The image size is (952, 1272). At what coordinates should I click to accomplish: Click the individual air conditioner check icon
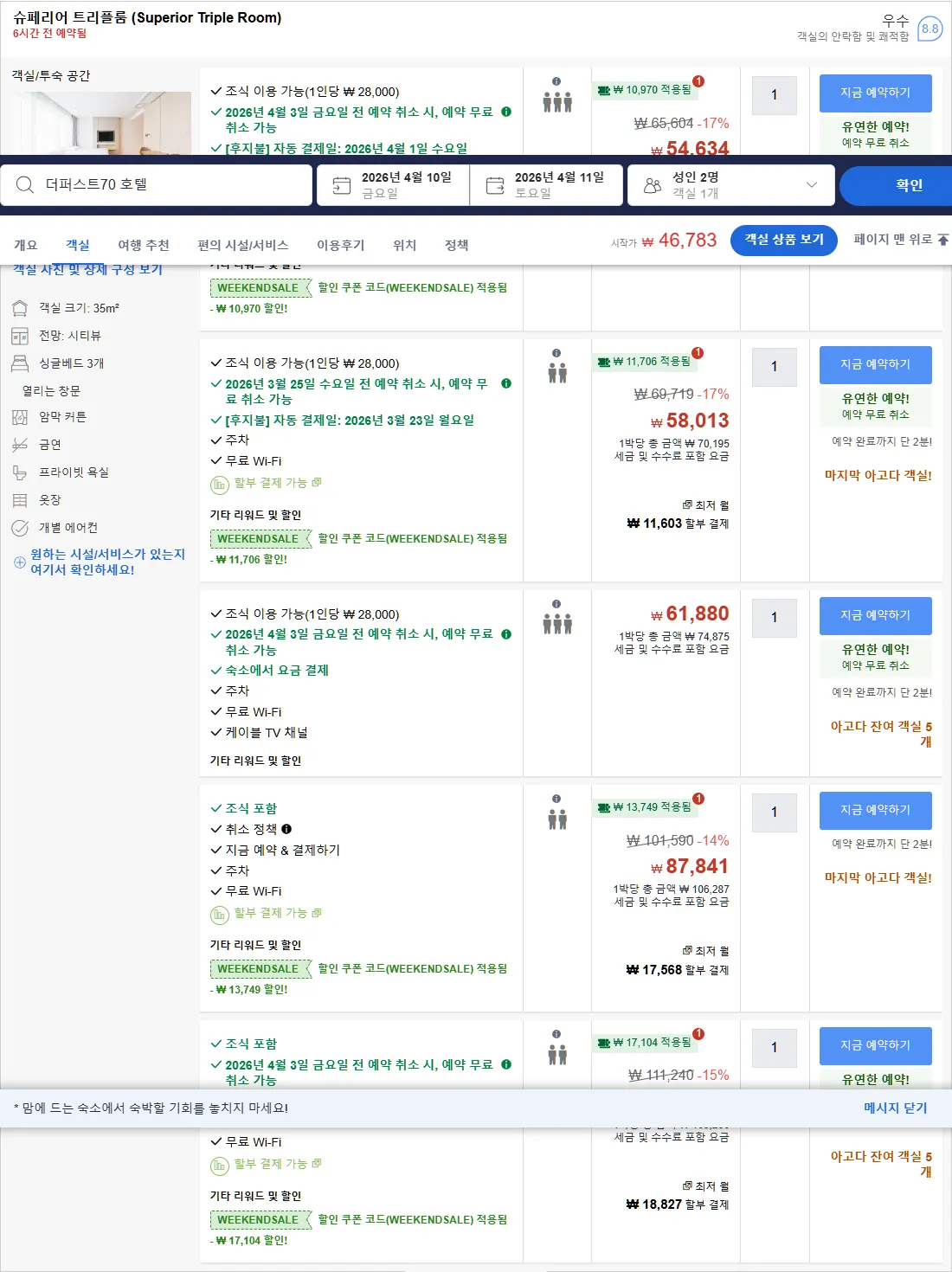(20, 528)
